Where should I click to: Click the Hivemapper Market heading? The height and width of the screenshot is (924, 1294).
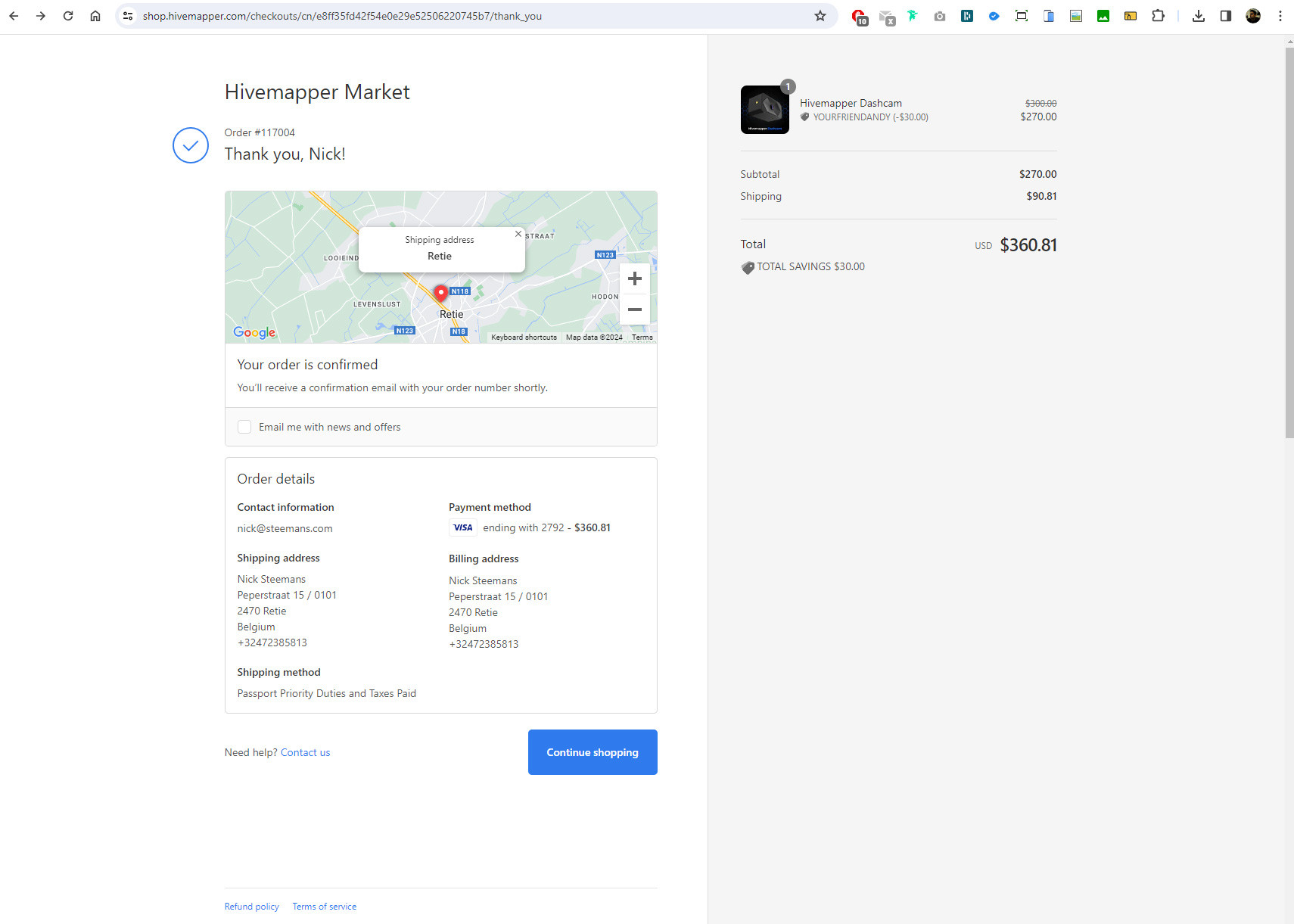(x=317, y=92)
